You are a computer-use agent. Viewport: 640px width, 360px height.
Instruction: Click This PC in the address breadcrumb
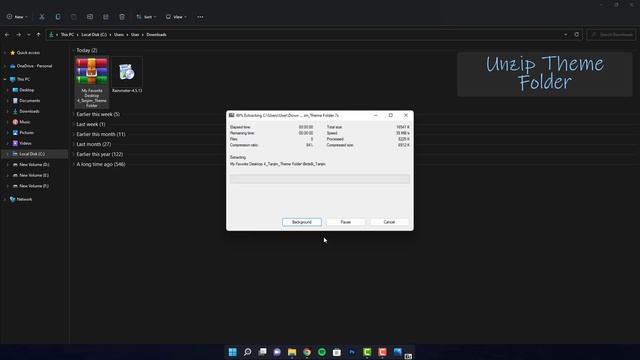67,35
